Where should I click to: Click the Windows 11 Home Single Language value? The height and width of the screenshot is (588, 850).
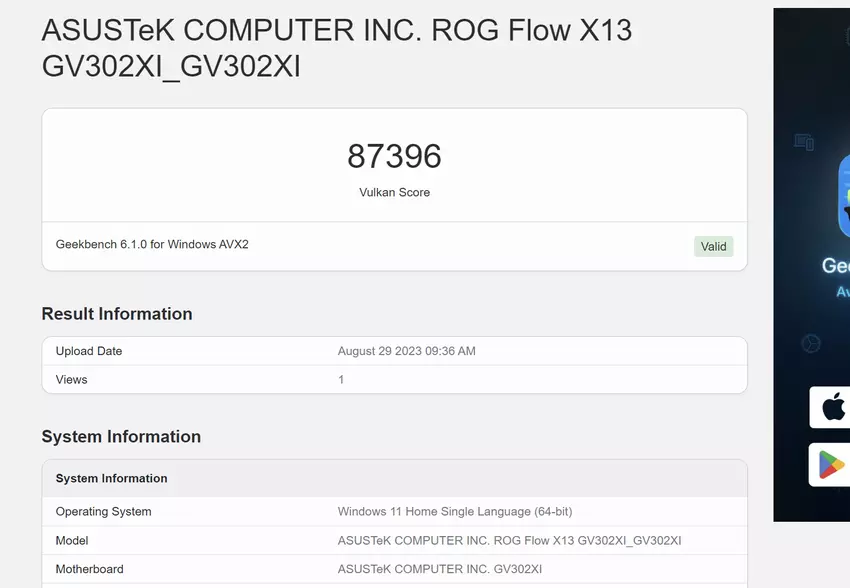(x=454, y=512)
